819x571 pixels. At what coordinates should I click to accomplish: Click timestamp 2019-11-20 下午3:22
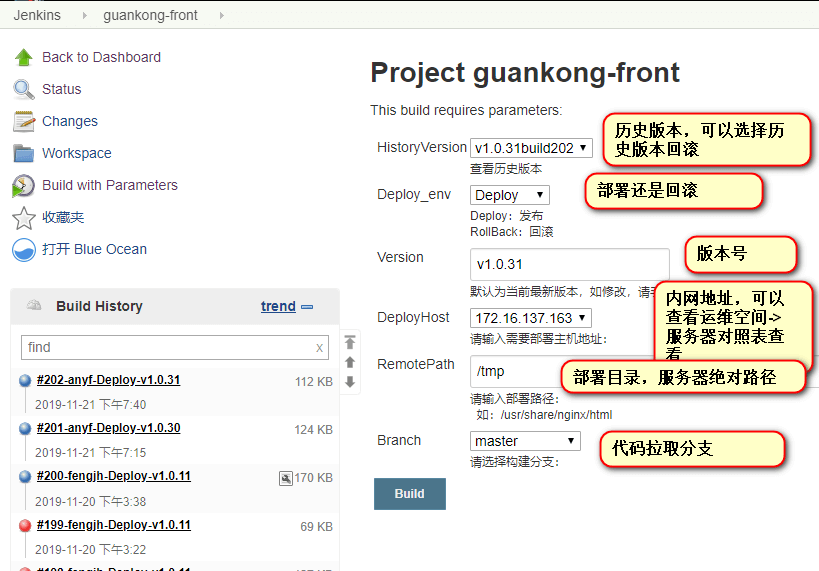click(x=91, y=550)
